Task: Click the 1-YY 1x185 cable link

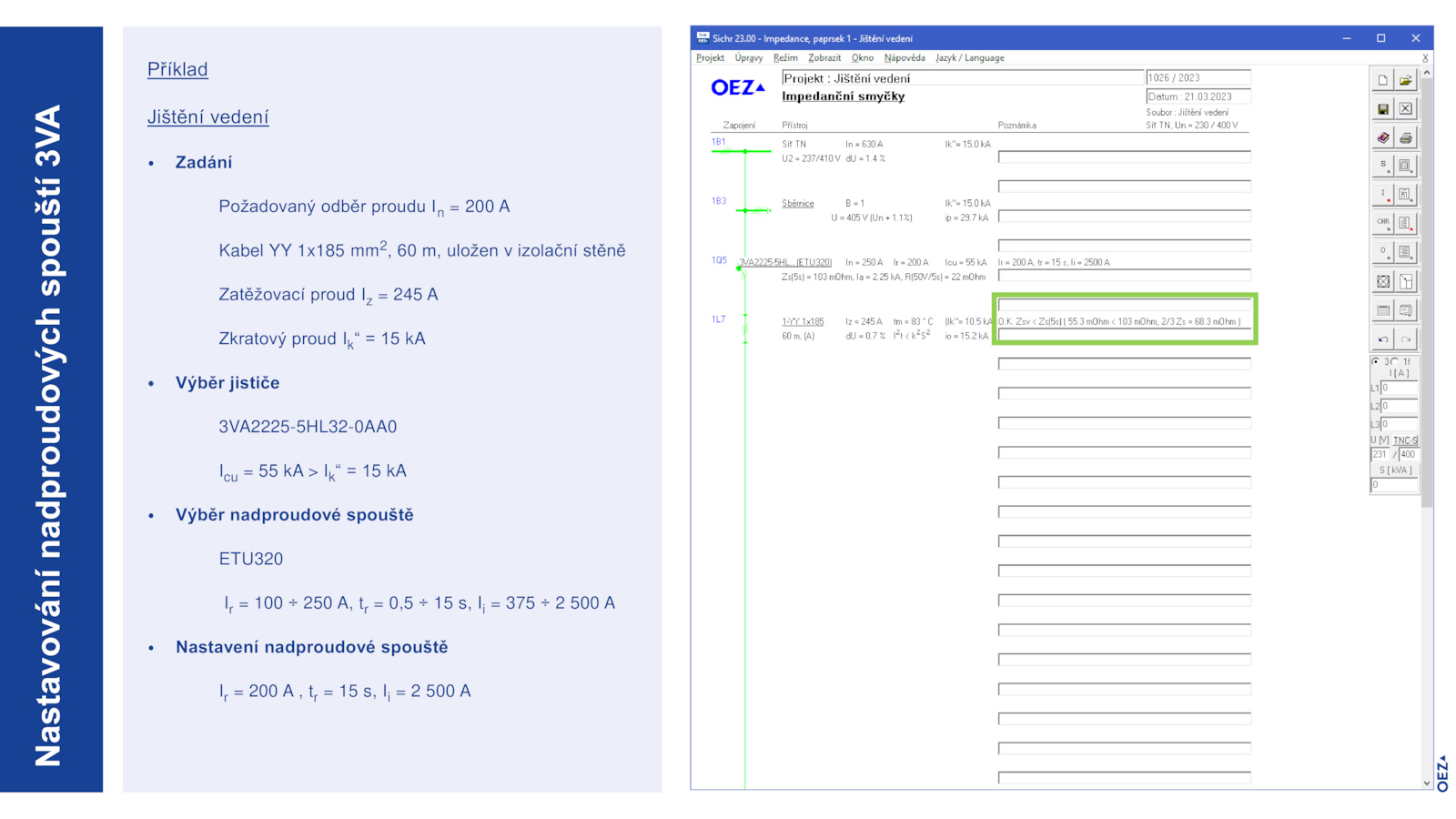Action: pyautogui.click(x=803, y=322)
